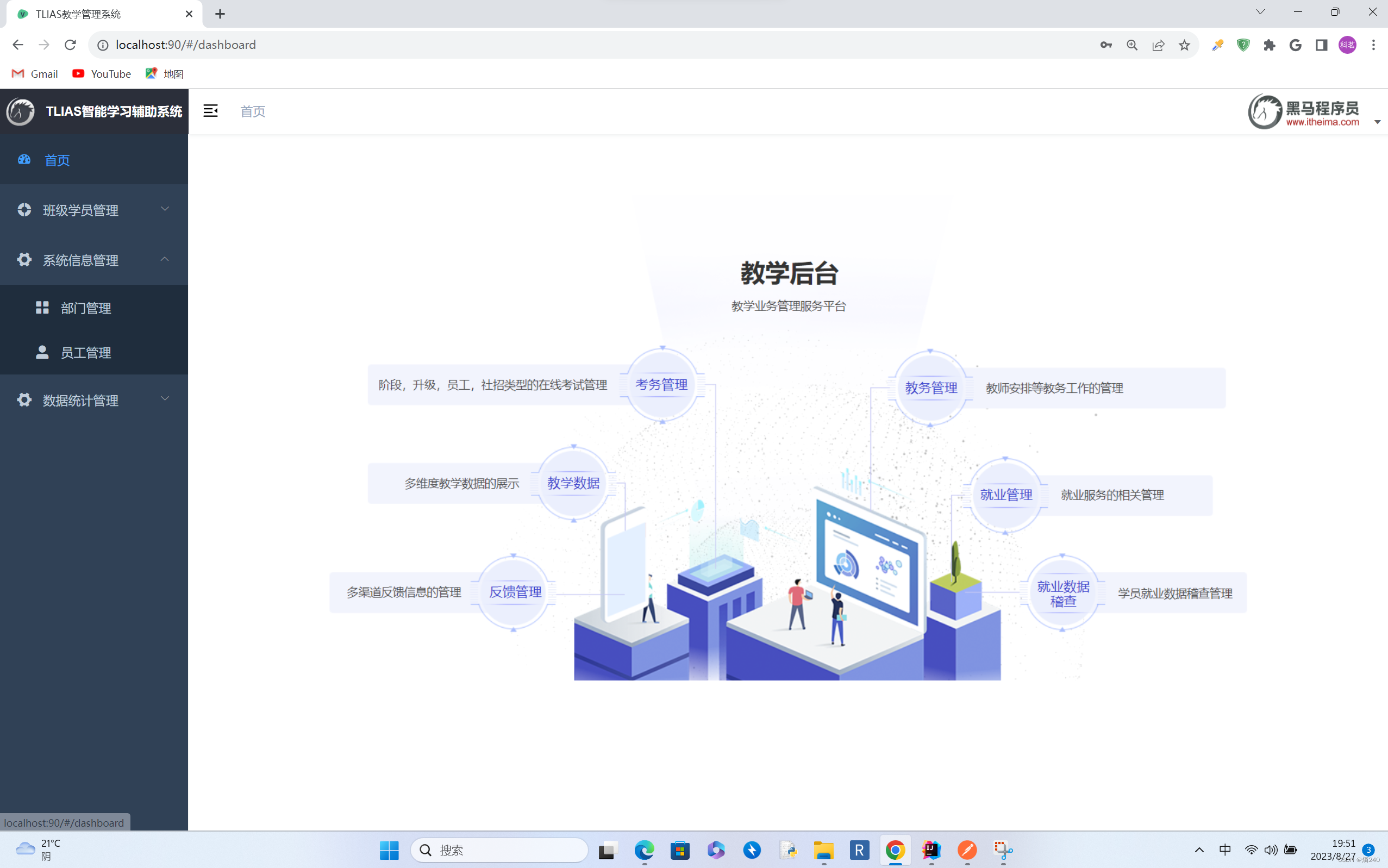
Task: Toggle the 系统信息管理 submenu visibility
Action: (94, 259)
